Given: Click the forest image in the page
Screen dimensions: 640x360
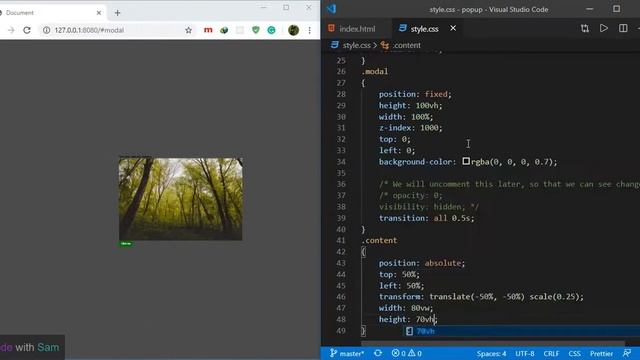Looking at the screenshot, I should pos(180,198).
